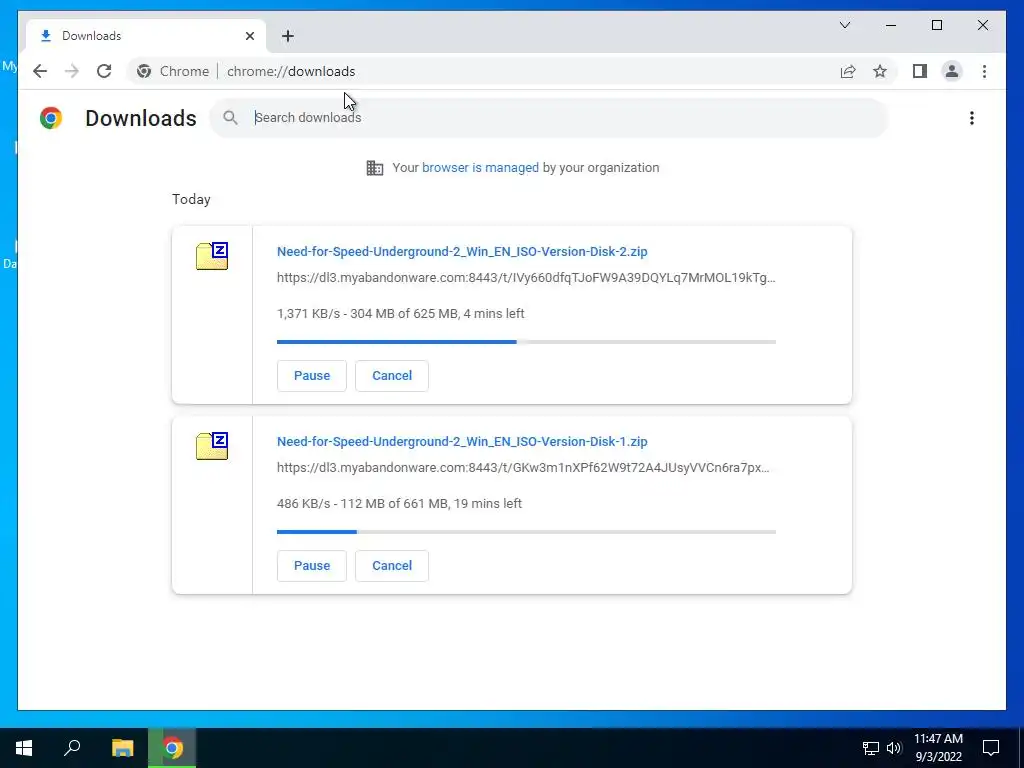Screen dimensions: 1024x768
Task: Go back using the browser back arrow
Action: tap(40, 71)
